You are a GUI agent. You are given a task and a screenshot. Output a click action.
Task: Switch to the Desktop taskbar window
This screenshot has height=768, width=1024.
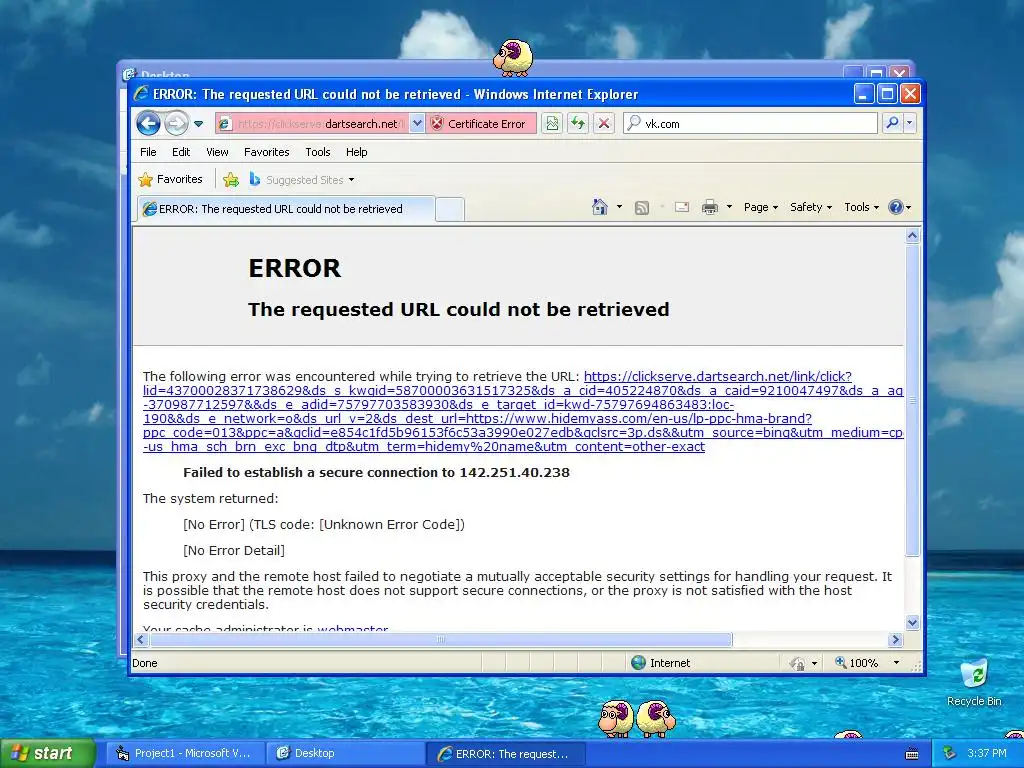pos(345,753)
